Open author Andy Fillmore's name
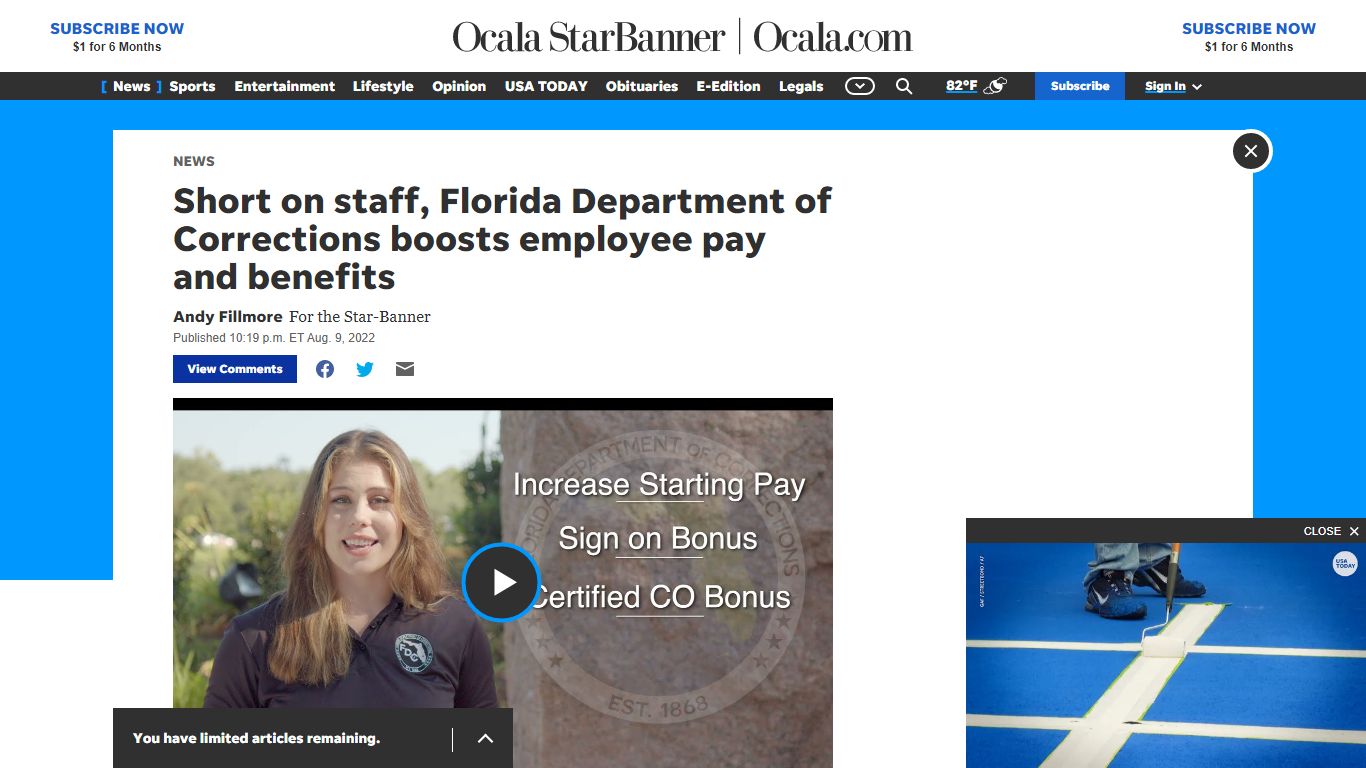 tap(228, 316)
